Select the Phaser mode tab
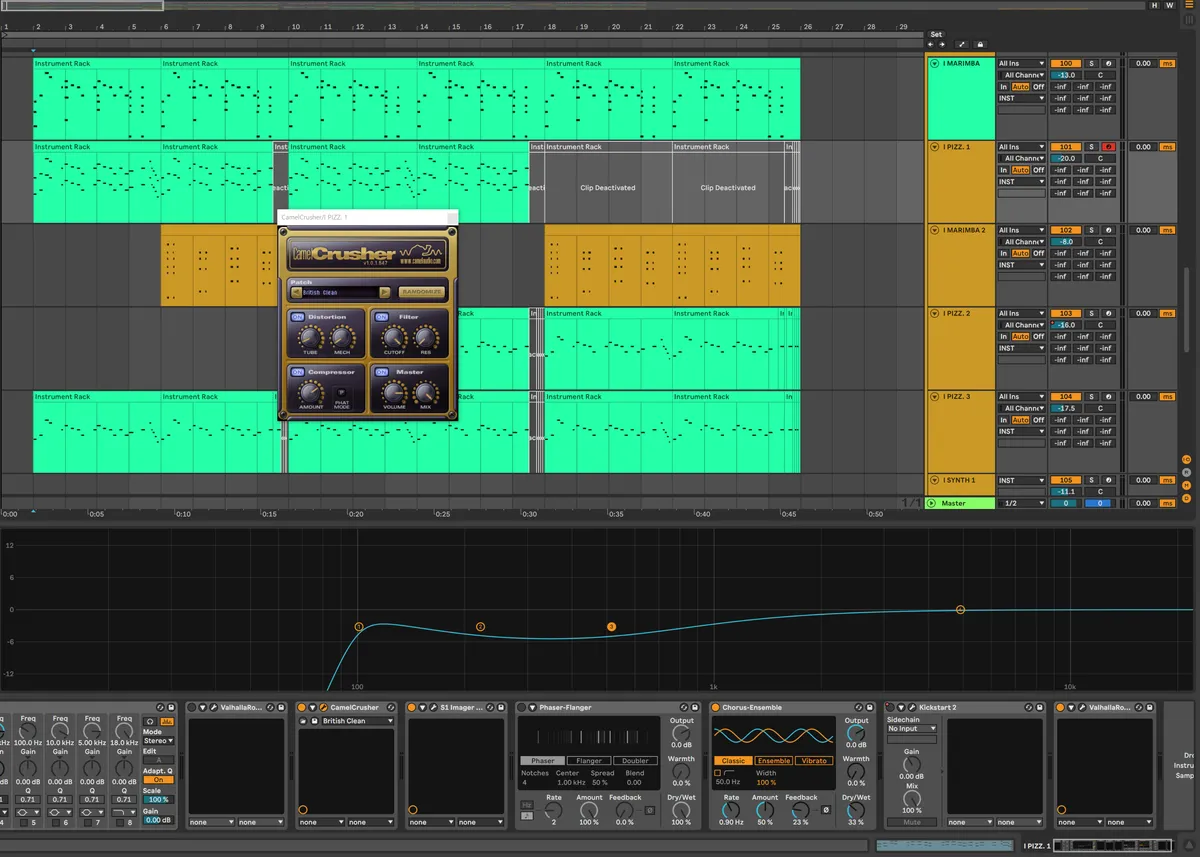1200x857 pixels. coord(543,761)
